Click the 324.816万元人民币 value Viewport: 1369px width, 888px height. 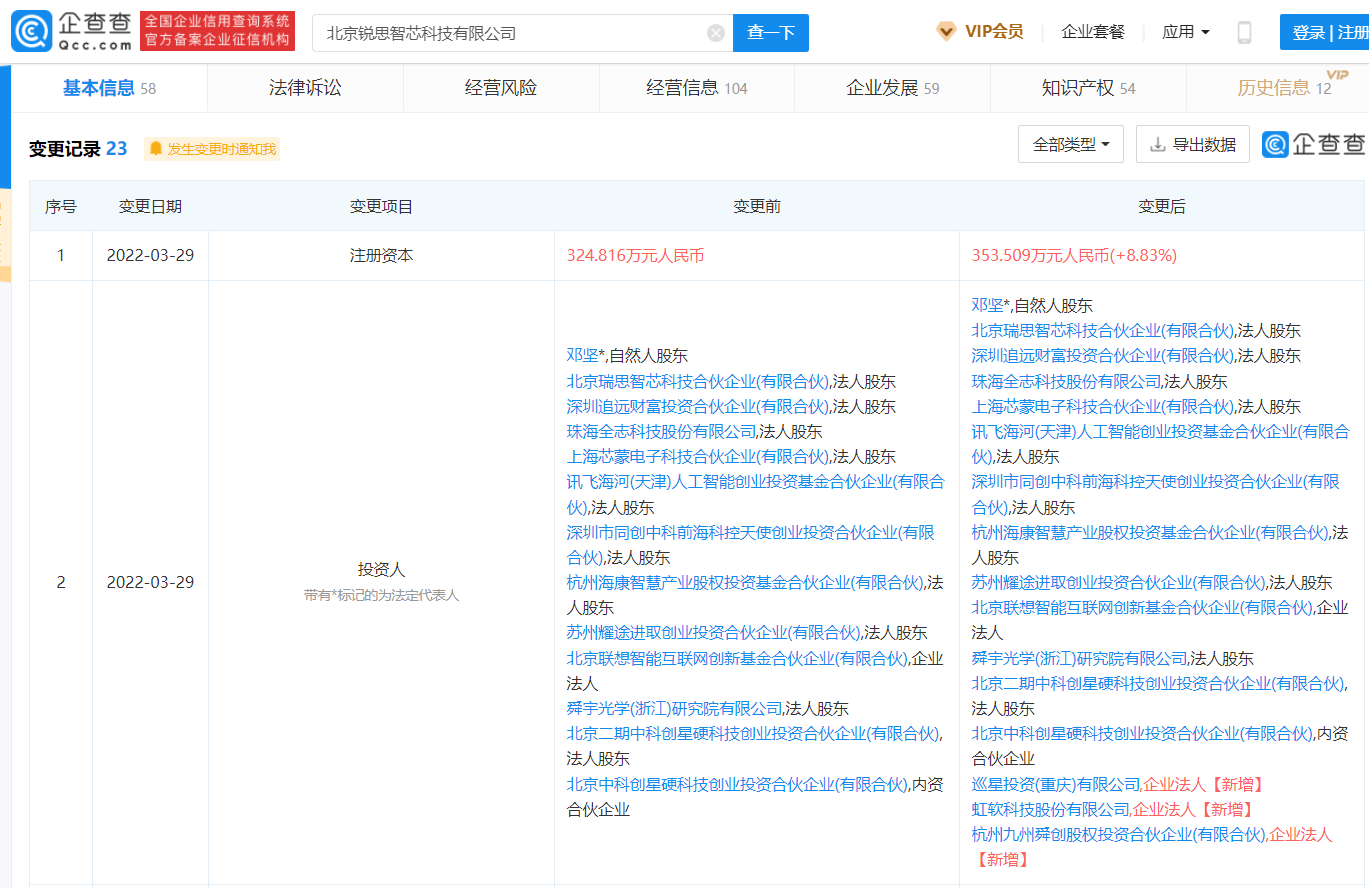[636, 255]
